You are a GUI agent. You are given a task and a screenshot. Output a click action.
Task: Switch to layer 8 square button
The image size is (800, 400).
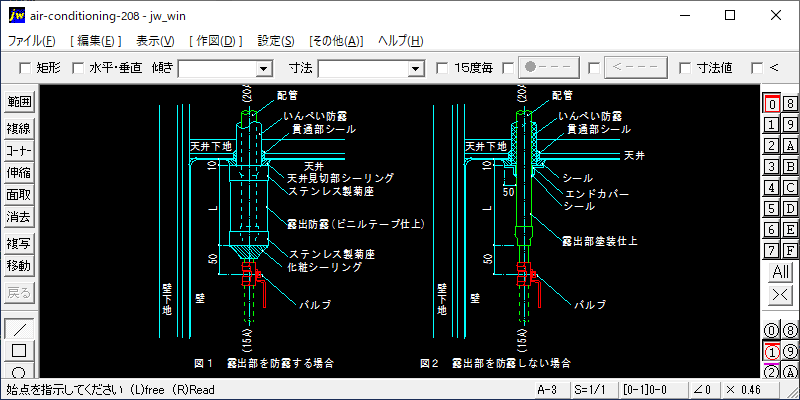pos(790,103)
